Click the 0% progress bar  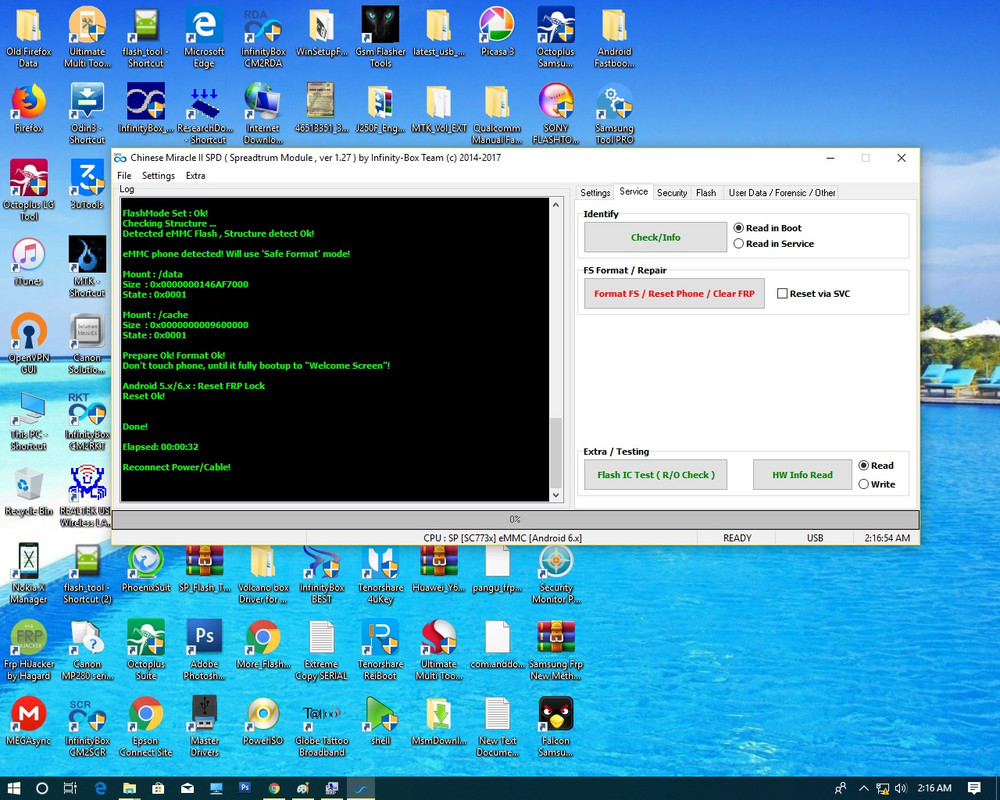click(515, 519)
